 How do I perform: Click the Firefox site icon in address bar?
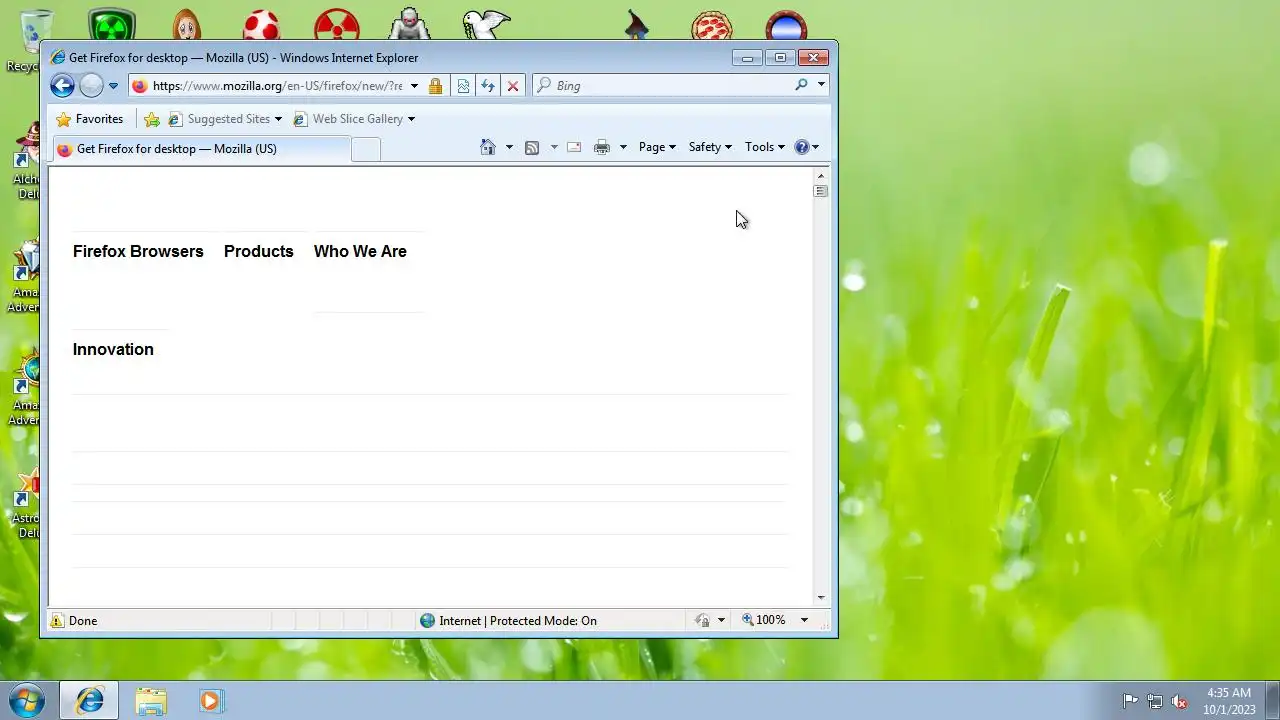[140, 86]
